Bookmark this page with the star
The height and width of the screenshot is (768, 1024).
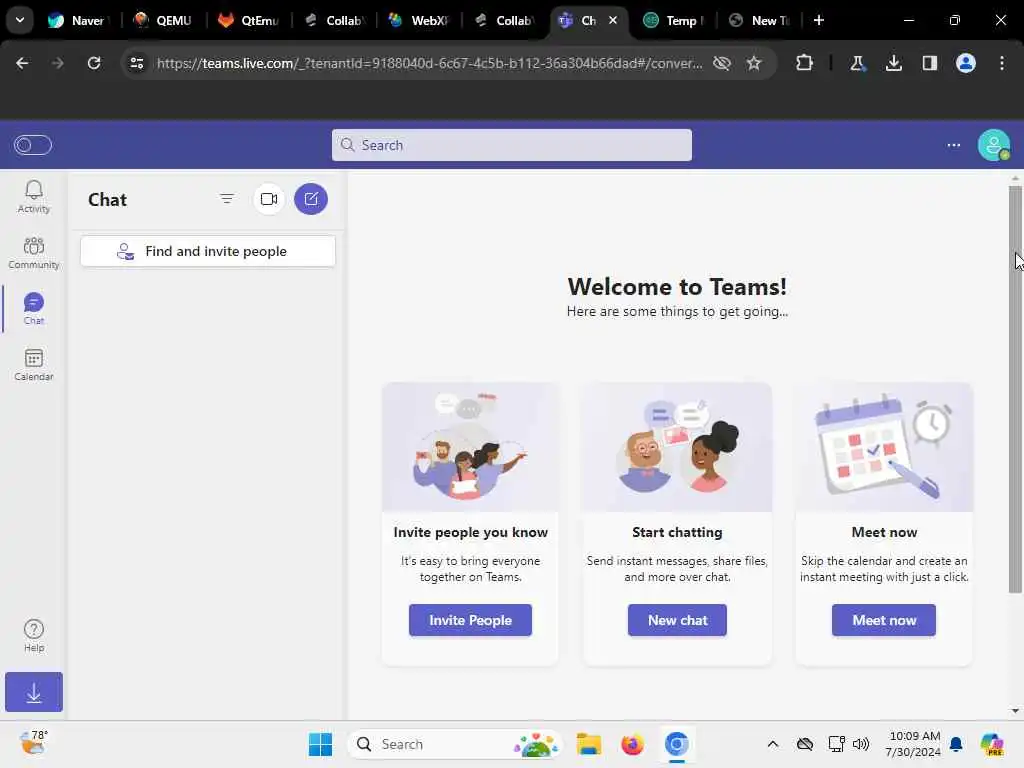[754, 63]
